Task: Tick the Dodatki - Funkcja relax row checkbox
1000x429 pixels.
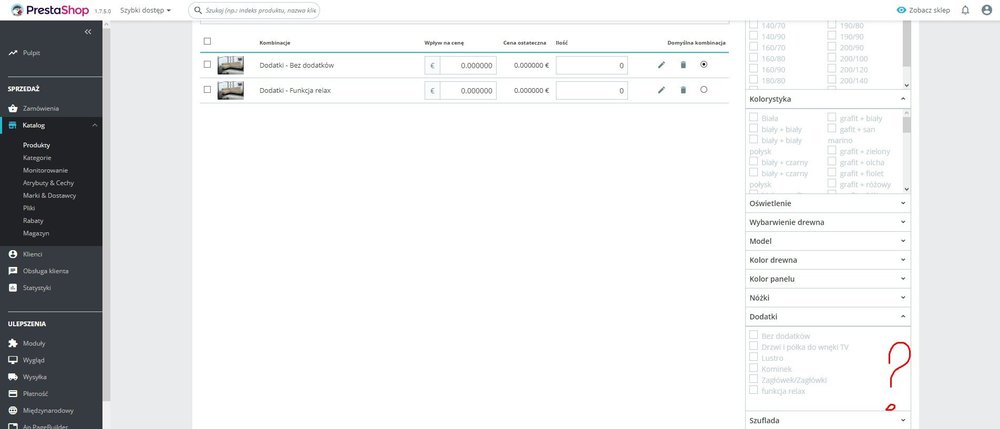Action: point(207,90)
